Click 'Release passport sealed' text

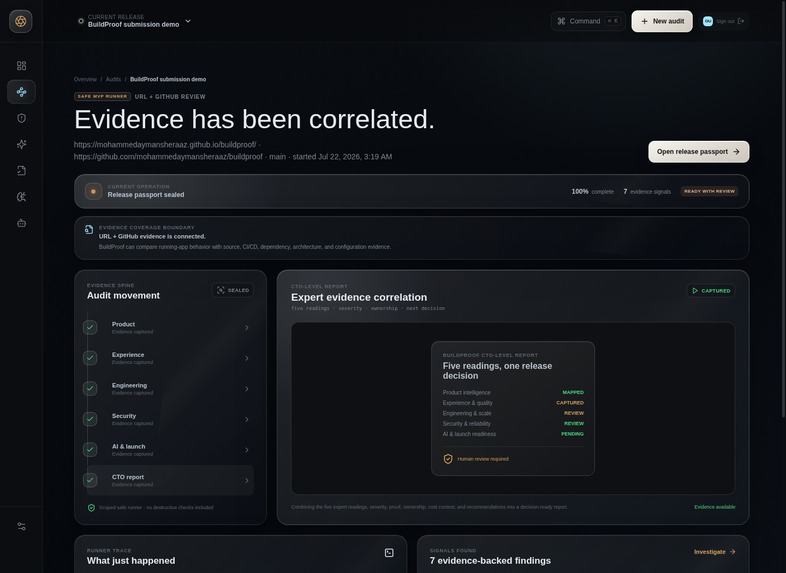coord(146,195)
